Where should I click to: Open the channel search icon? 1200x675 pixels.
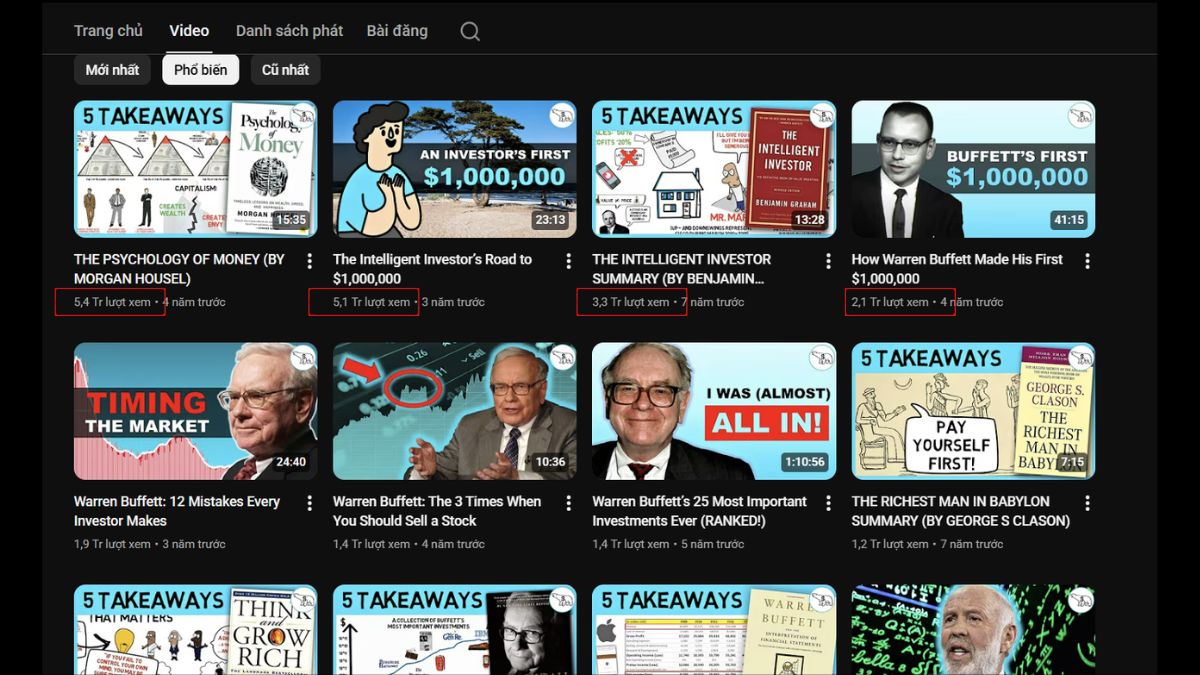[x=469, y=30]
